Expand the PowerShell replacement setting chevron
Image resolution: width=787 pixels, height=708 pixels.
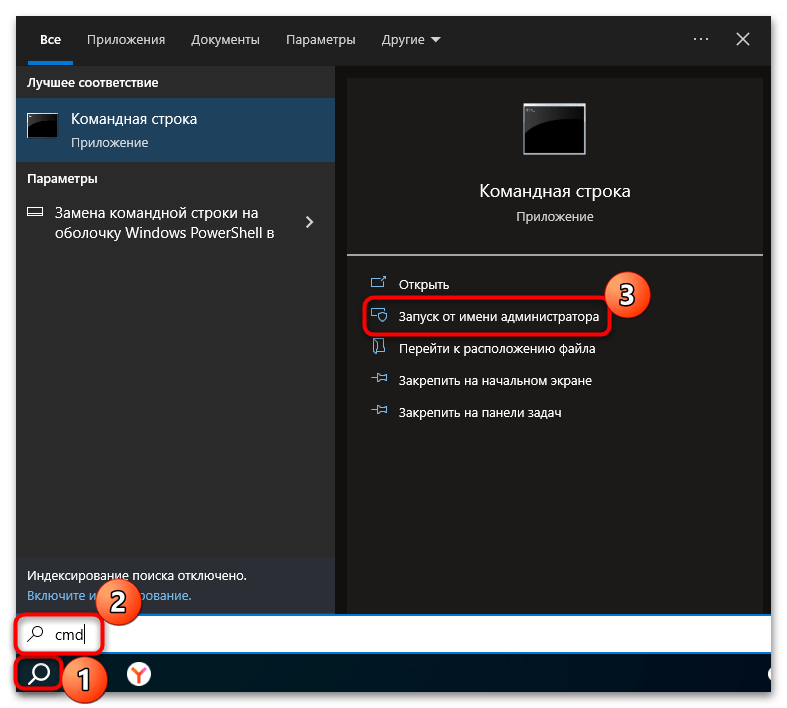click(x=310, y=222)
